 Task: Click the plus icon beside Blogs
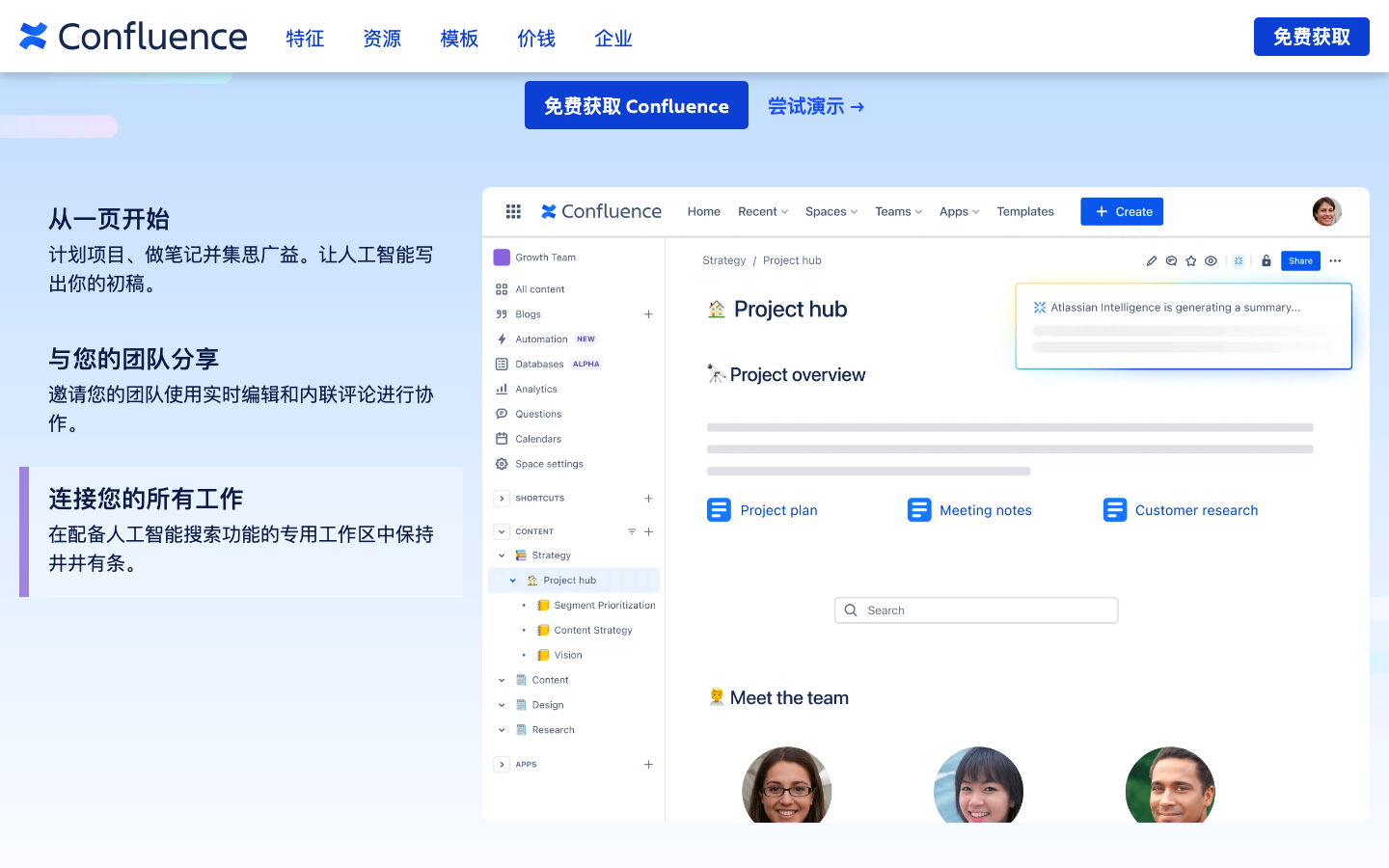pos(648,314)
